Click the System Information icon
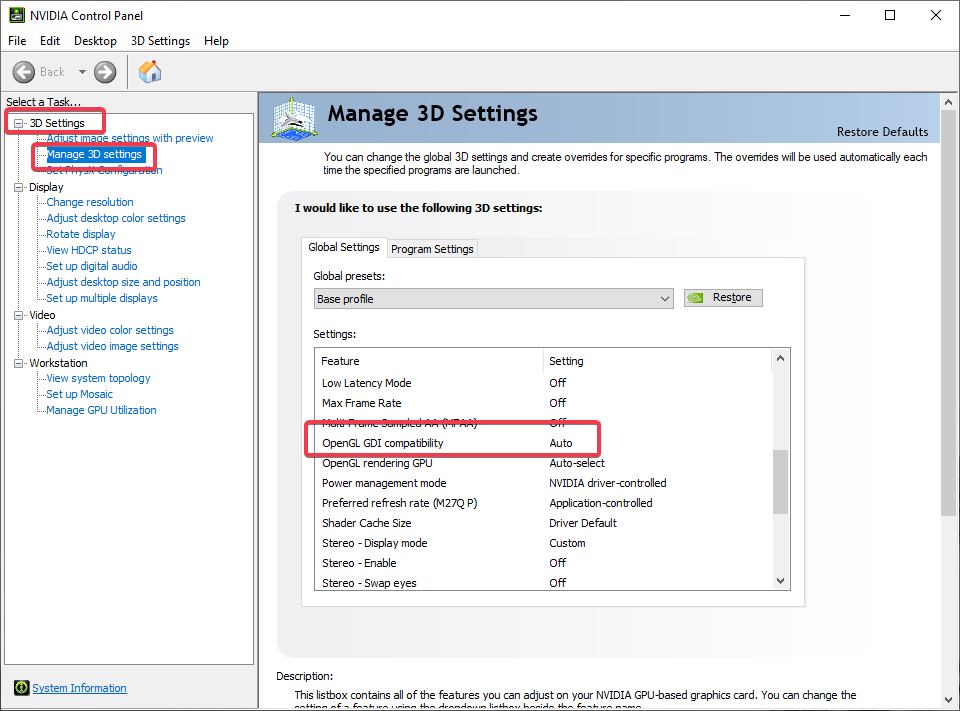The height and width of the screenshot is (711, 960). coord(21,688)
